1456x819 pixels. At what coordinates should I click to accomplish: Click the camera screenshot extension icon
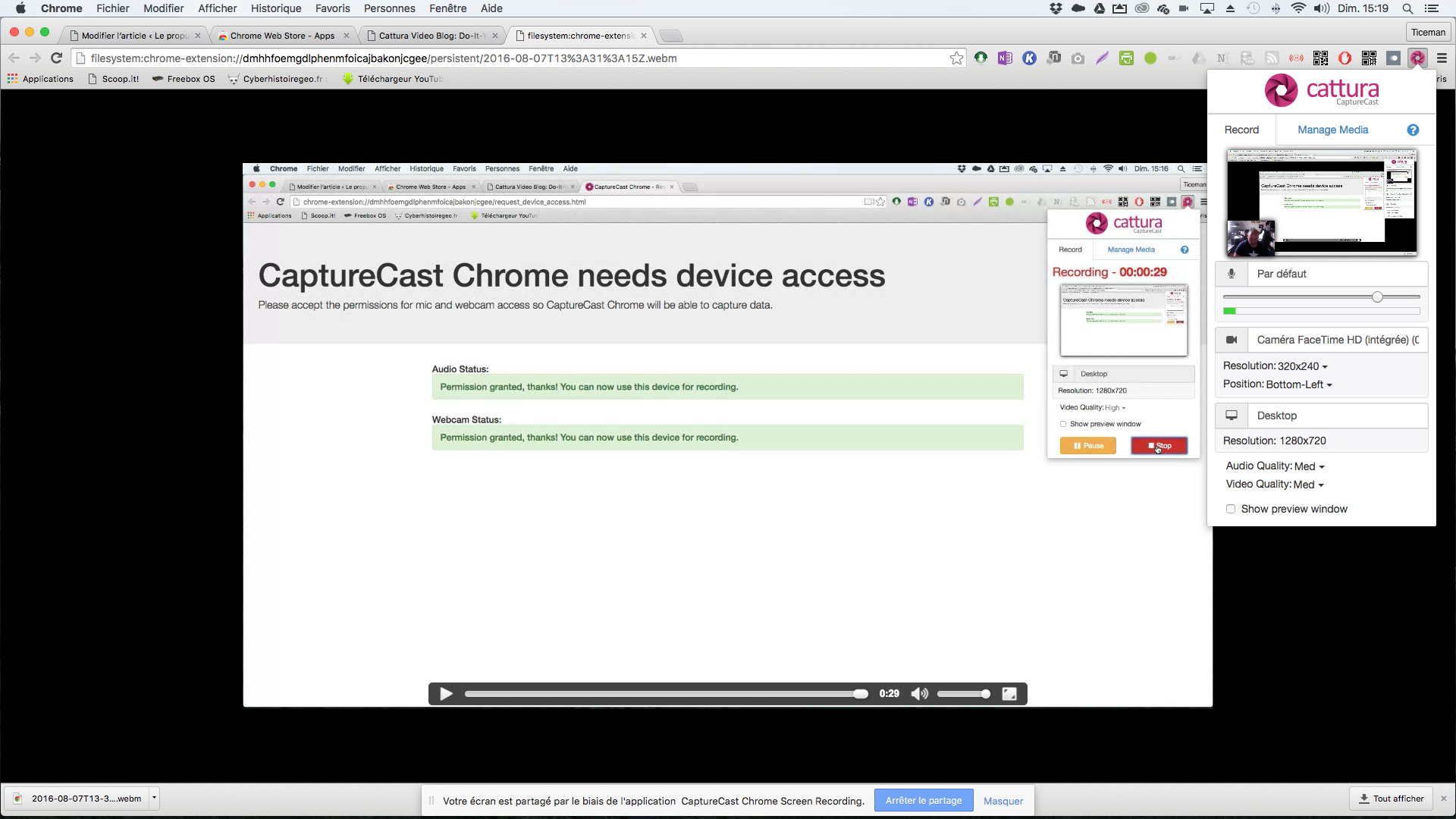click(x=1078, y=58)
